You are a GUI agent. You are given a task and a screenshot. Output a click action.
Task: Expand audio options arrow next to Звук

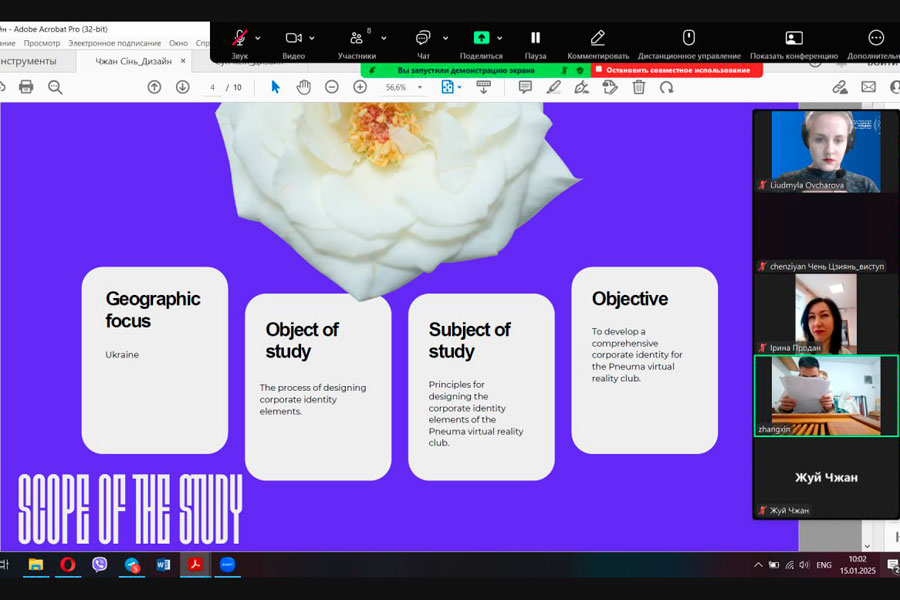click(258, 38)
